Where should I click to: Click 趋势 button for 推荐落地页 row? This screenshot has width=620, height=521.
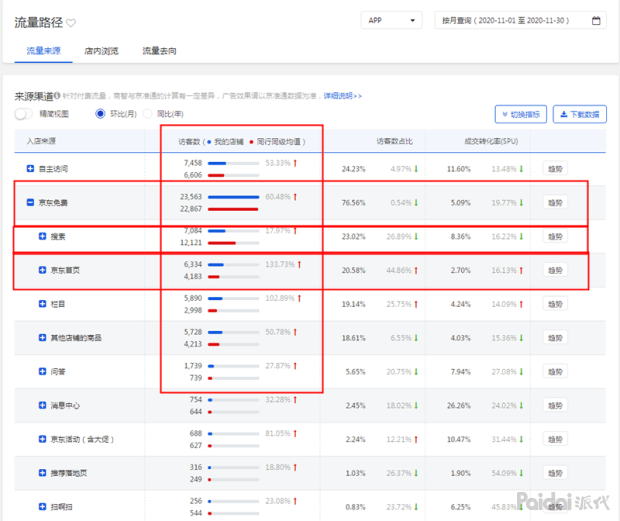tap(555, 473)
